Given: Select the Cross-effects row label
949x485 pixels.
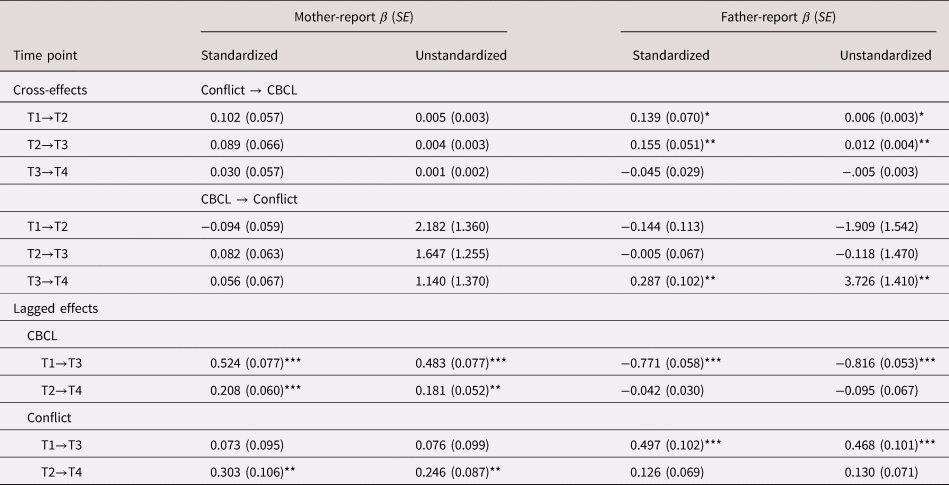Looking at the screenshot, I should tap(50, 89).
